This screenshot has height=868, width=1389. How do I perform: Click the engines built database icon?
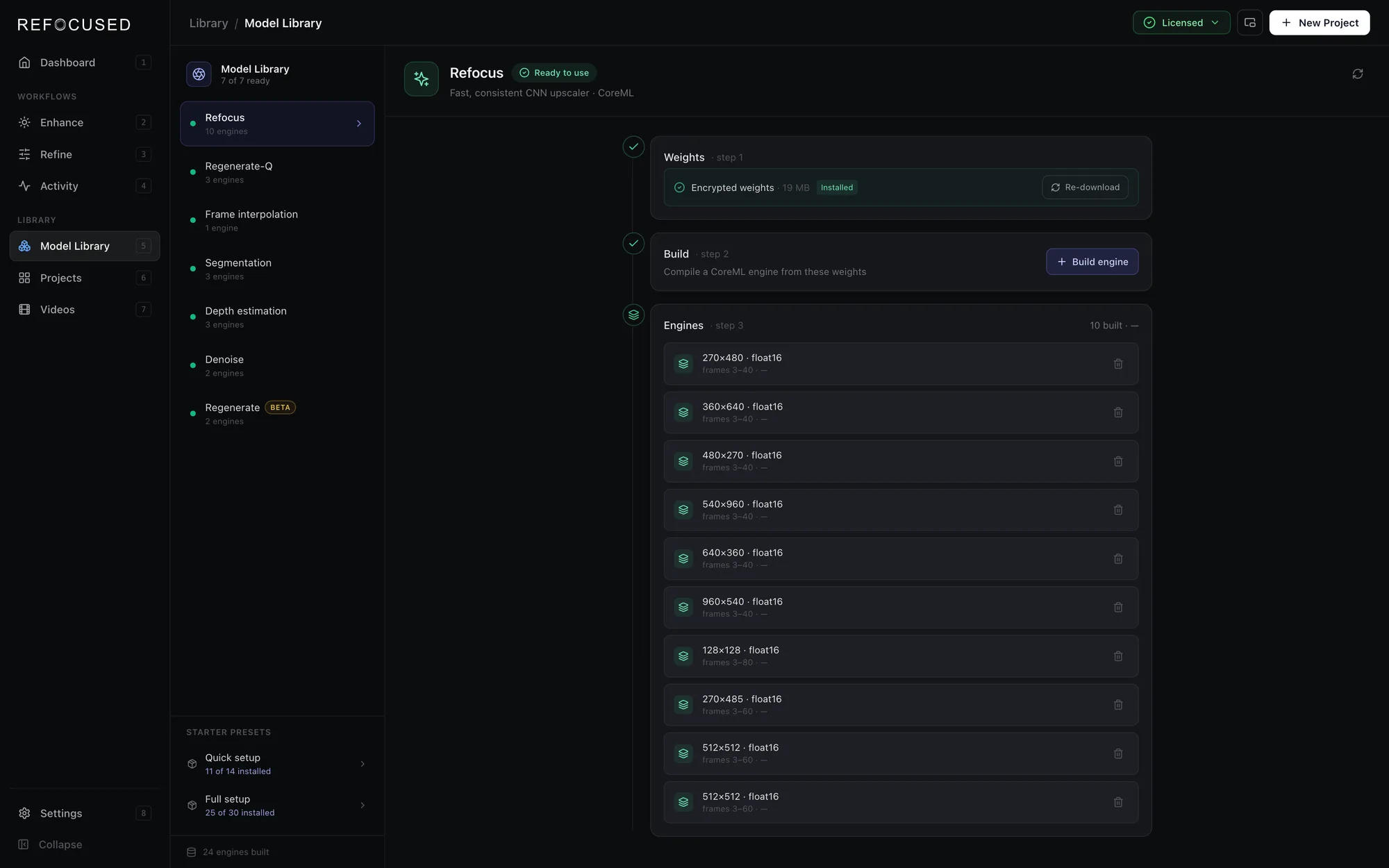point(192,852)
